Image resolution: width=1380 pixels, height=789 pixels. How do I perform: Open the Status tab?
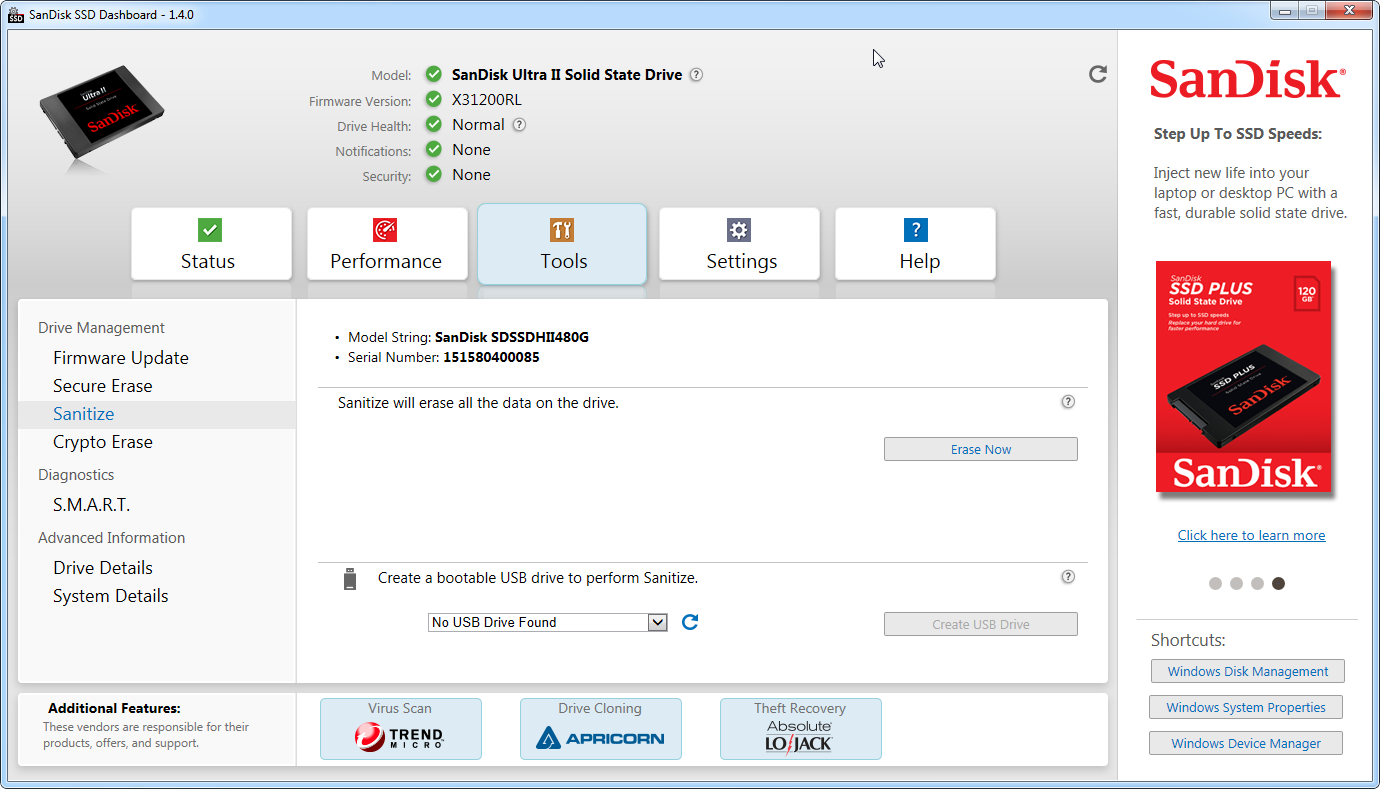pyautogui.click(x=211, y=244)
